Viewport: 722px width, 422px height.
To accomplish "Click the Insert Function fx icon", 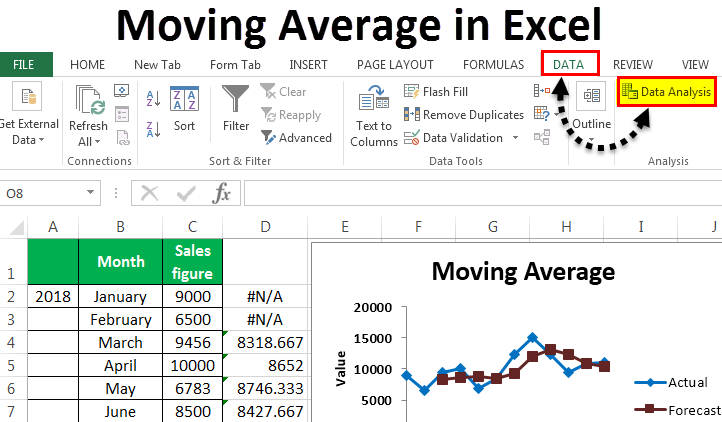I will click(x=221, y=193).
